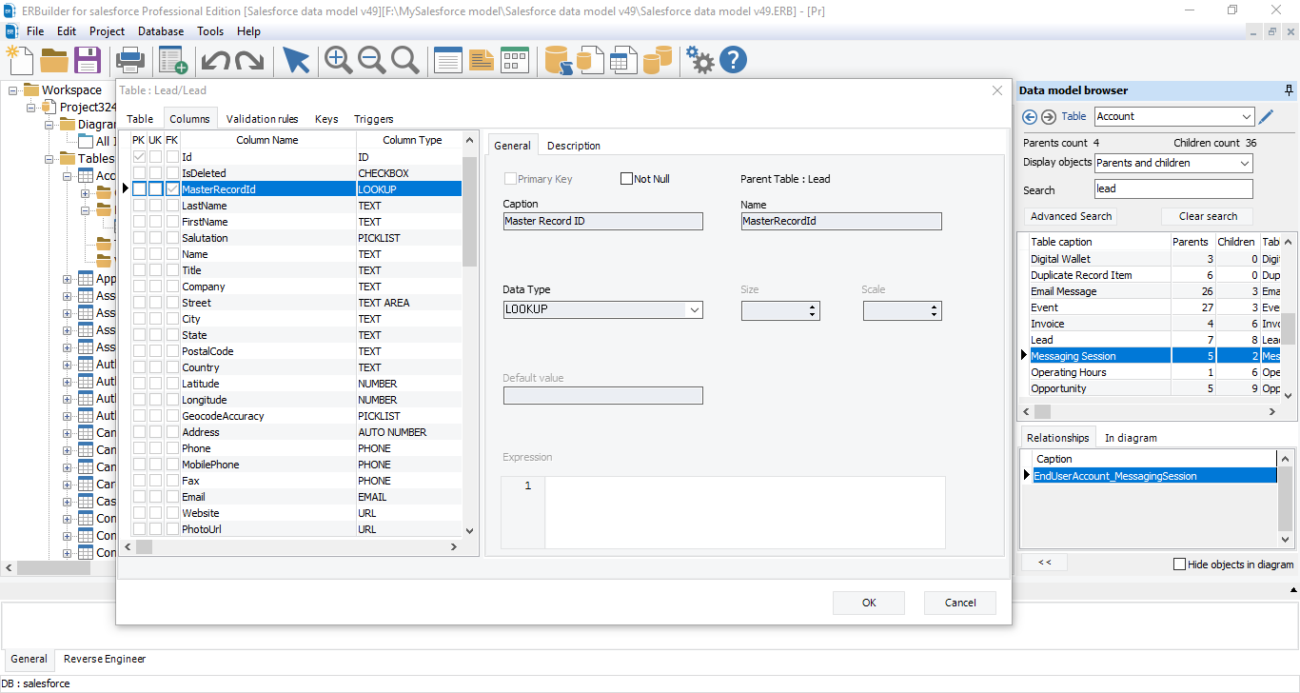Click the Clear search button

[x=1208, y=216]
